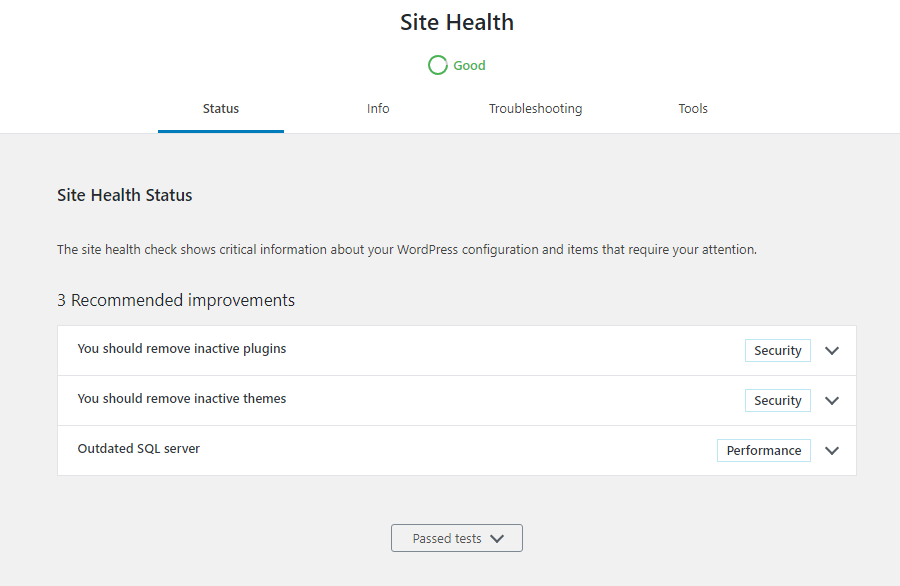
Task: Click chevron icon beside inactive themes Security badge
Action: pyautogui.click(x=832, y=401)
